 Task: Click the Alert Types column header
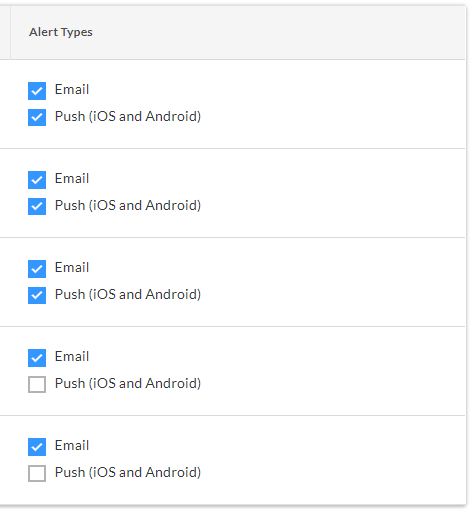click(61, 32)
